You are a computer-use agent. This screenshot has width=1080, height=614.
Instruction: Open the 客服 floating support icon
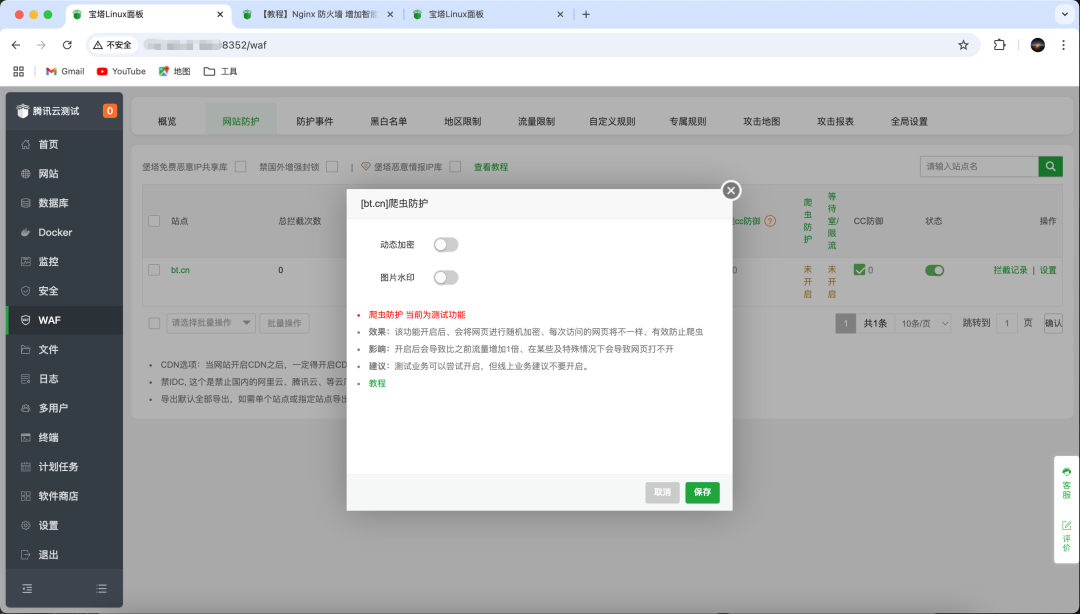coord(1066,479)
